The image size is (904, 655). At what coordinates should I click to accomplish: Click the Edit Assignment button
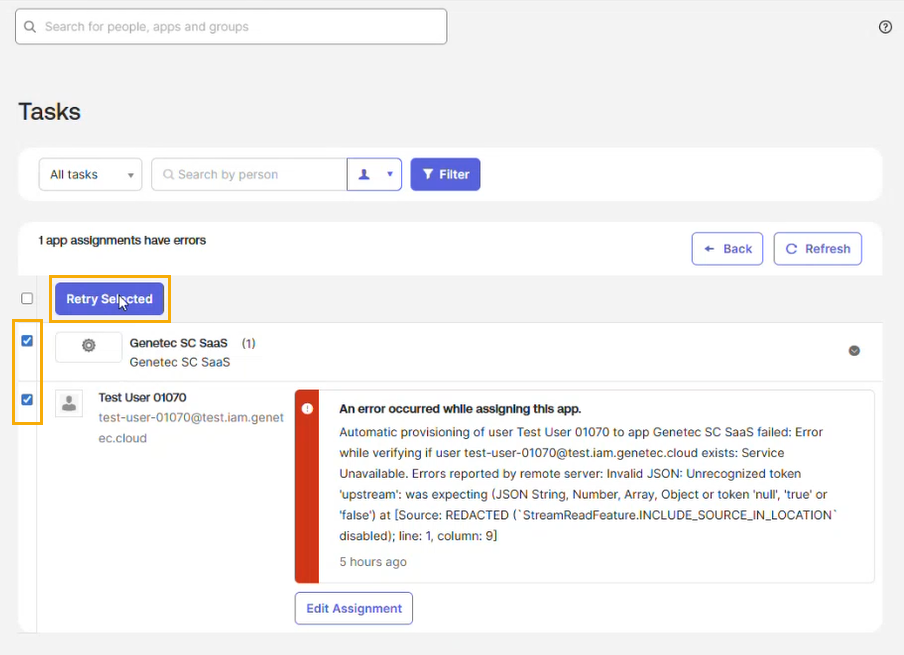pyautogui.click(x=353, y=608)
